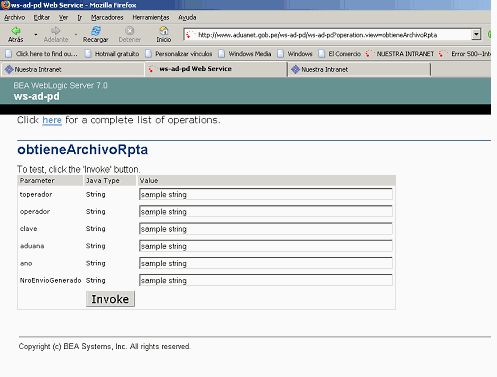Open the Editar menu
The image size is (497, 377).
click(x=42, y=17)
